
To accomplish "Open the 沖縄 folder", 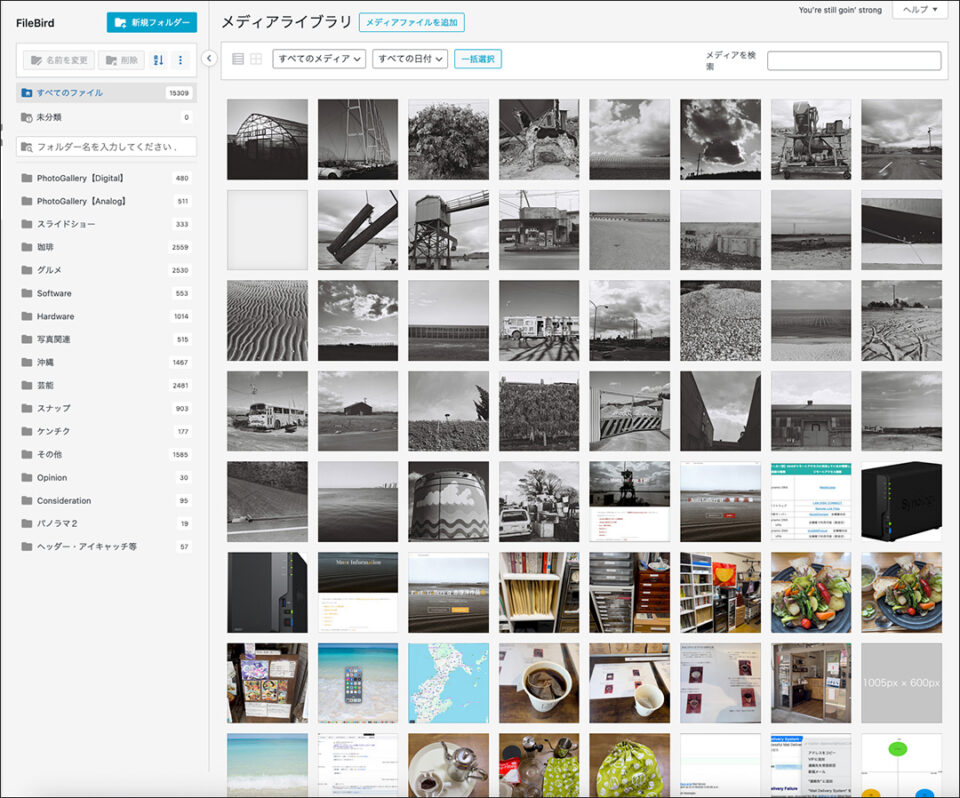I will [x=106, y=363].
